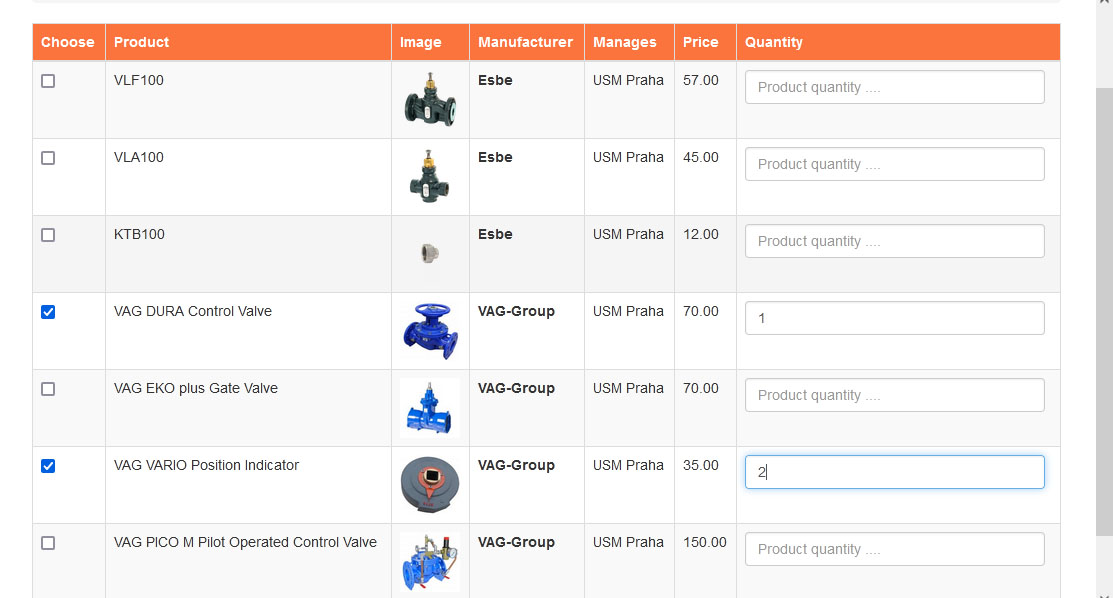Viewport: 1113px width, 598px height.
Task: Click the Product column header
Action: tap(141, 42)
